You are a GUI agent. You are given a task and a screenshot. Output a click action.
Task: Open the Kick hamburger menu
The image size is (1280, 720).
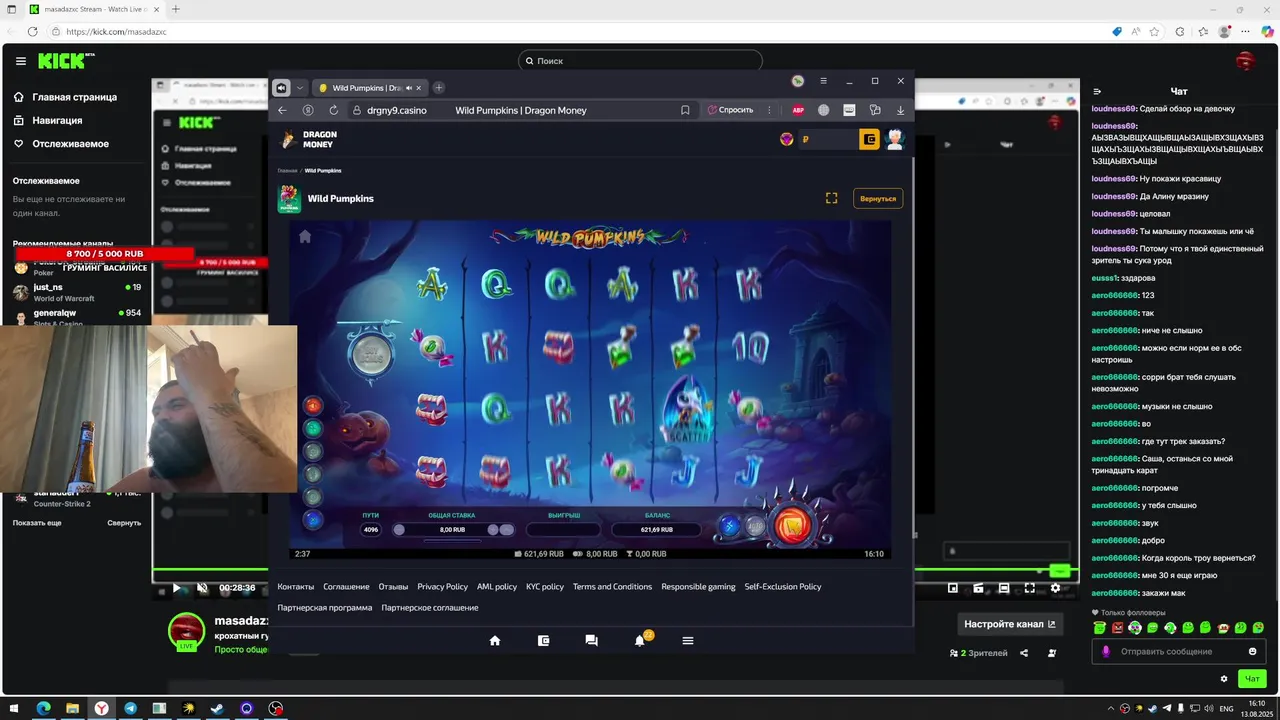coord(21,61)
